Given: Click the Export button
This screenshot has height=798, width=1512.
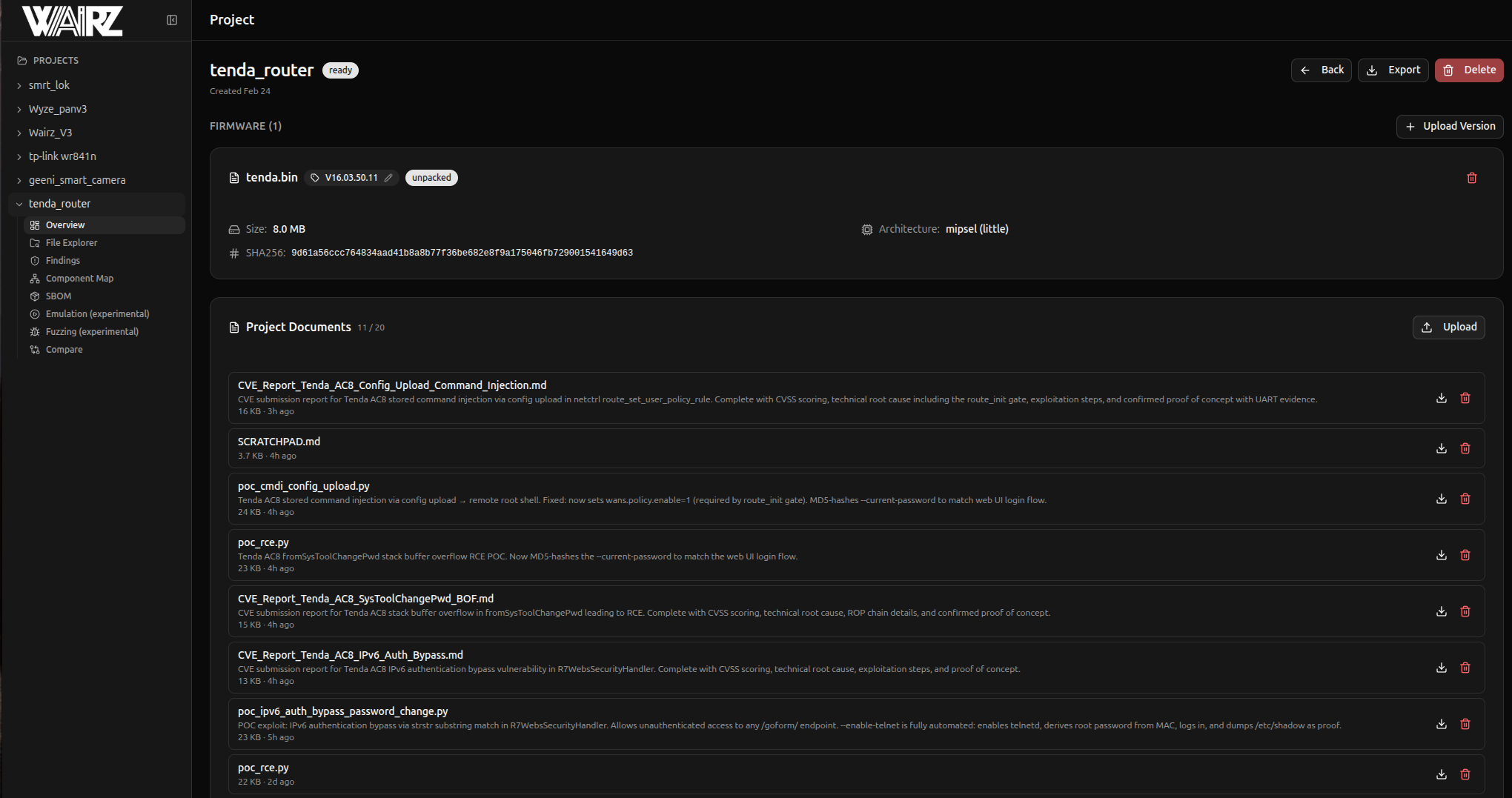Looking at the screenshot, I should 1393,70.
